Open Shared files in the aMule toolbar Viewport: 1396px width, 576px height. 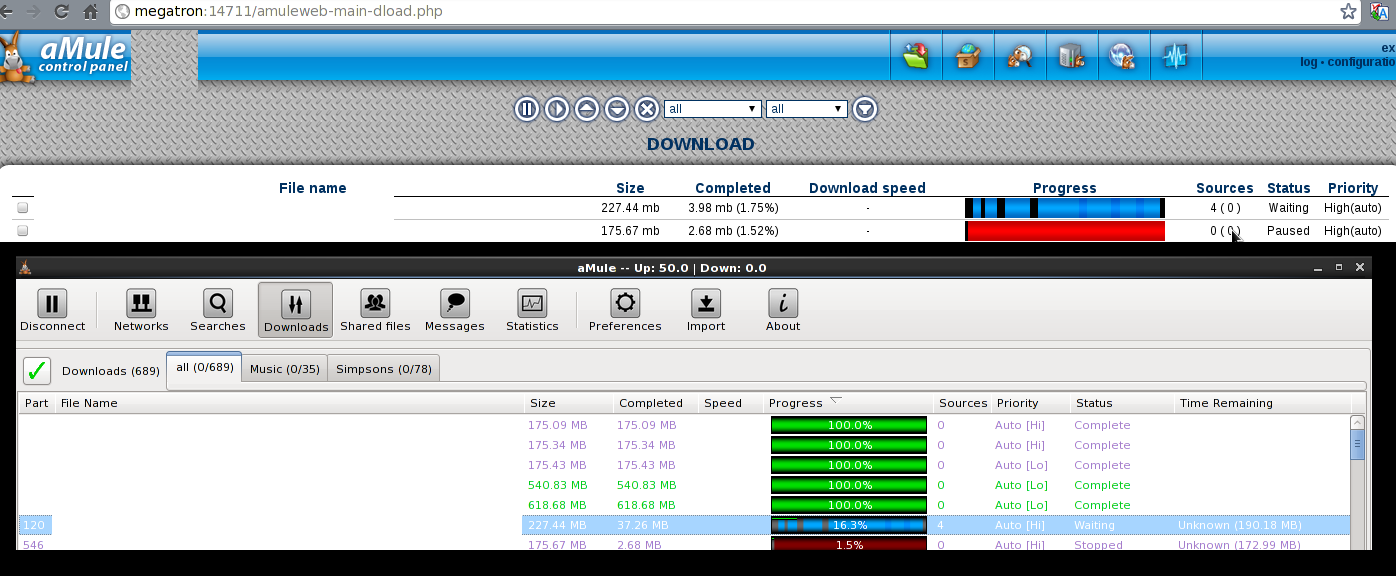pos(375,311)
